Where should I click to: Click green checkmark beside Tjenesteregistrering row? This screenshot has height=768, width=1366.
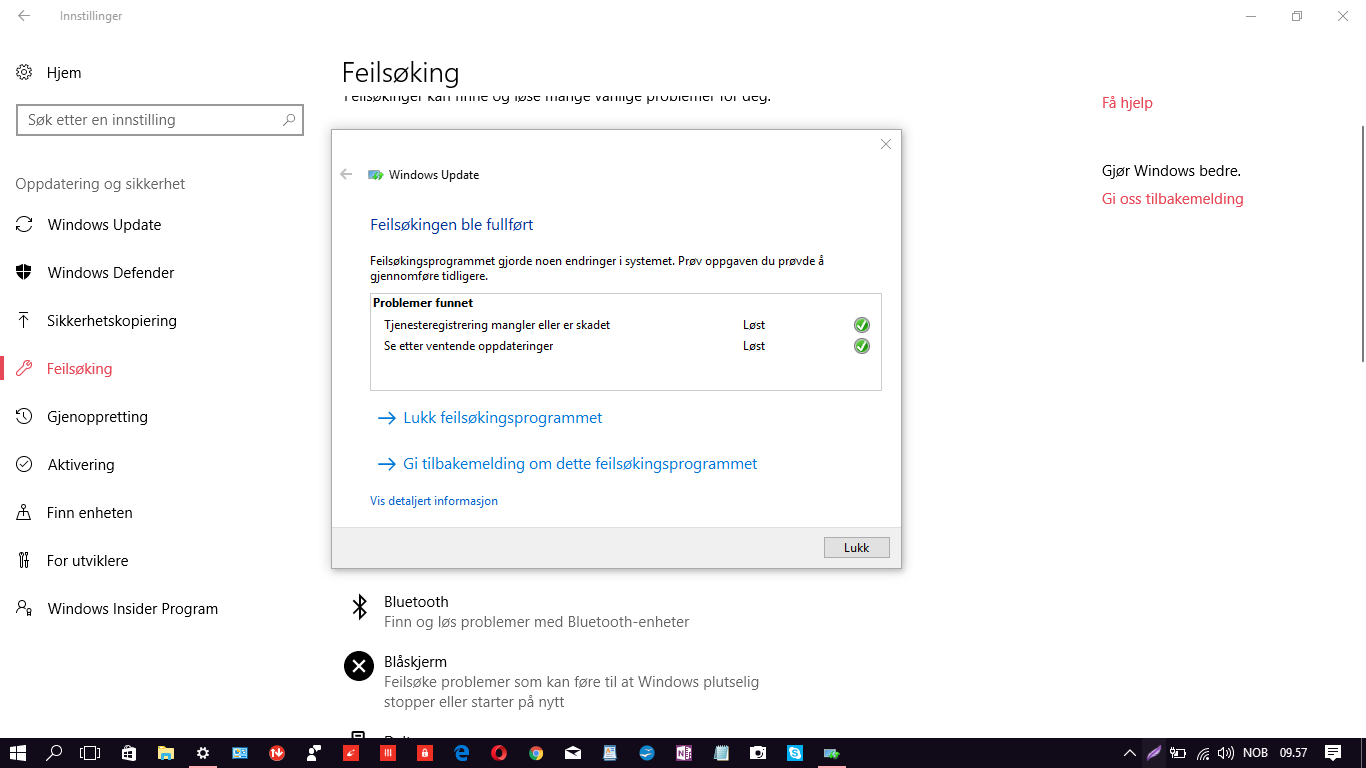click(861, 325)
